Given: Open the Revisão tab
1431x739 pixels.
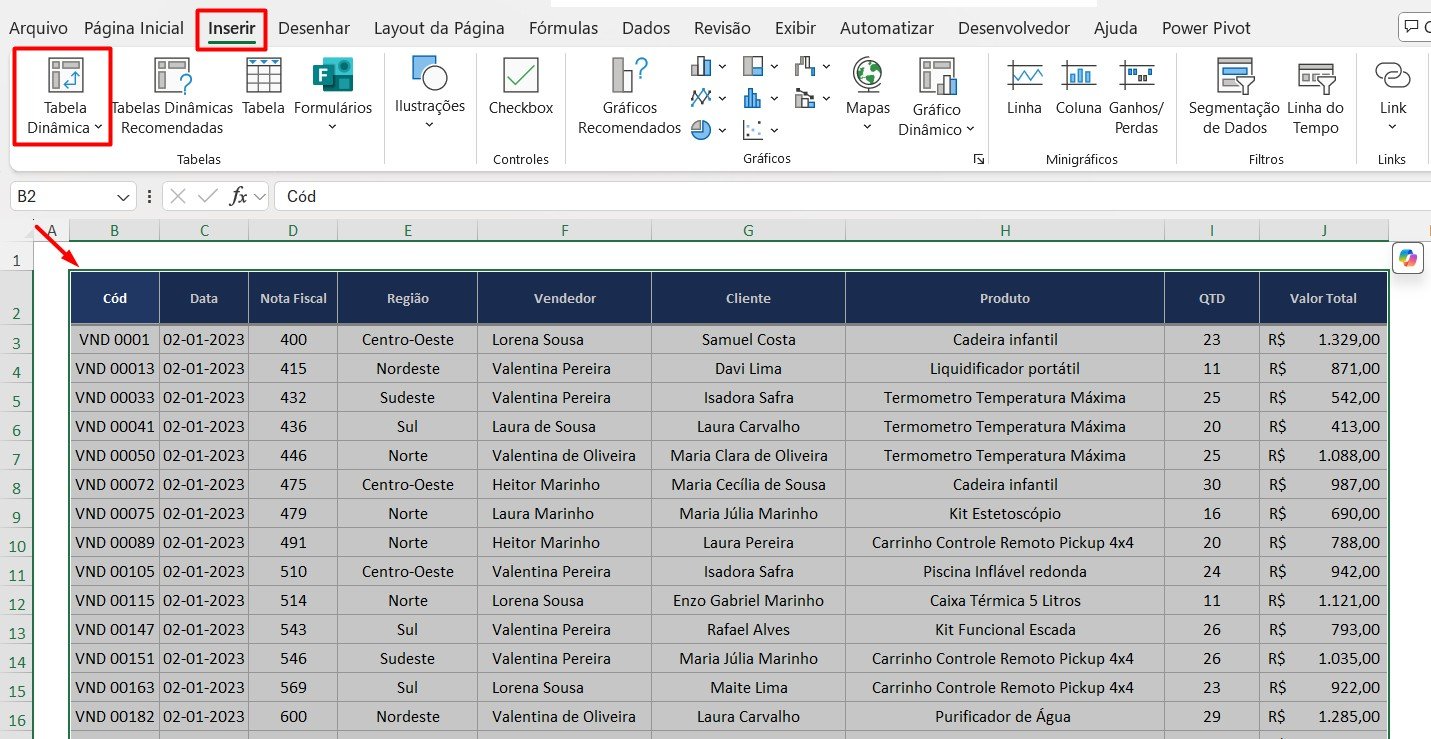Looking at the screenshot, I should click(722, 28).
